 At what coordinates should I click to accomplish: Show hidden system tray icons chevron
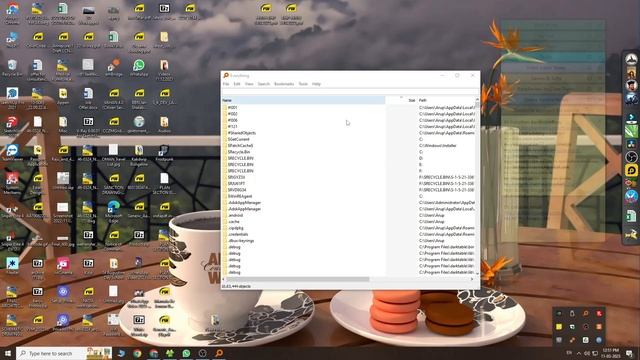(x=579, y=353)
